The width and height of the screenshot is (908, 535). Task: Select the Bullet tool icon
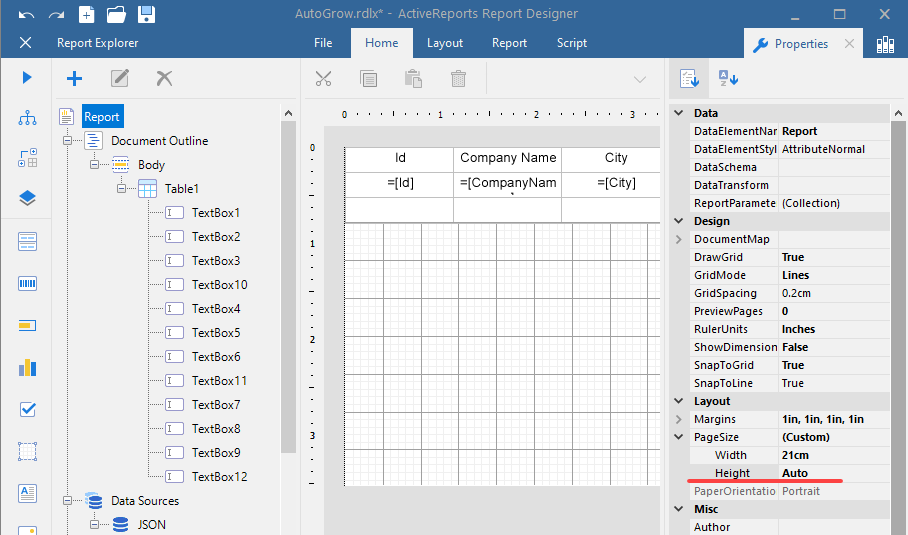coord(27,325)
